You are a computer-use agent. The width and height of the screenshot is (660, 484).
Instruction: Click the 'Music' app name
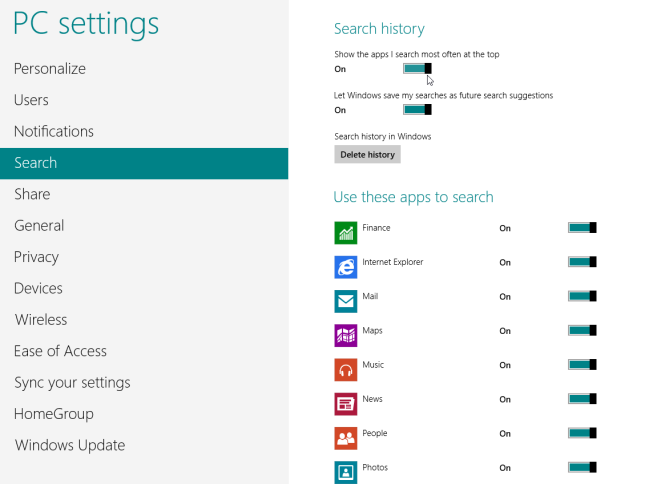[373, 364]
